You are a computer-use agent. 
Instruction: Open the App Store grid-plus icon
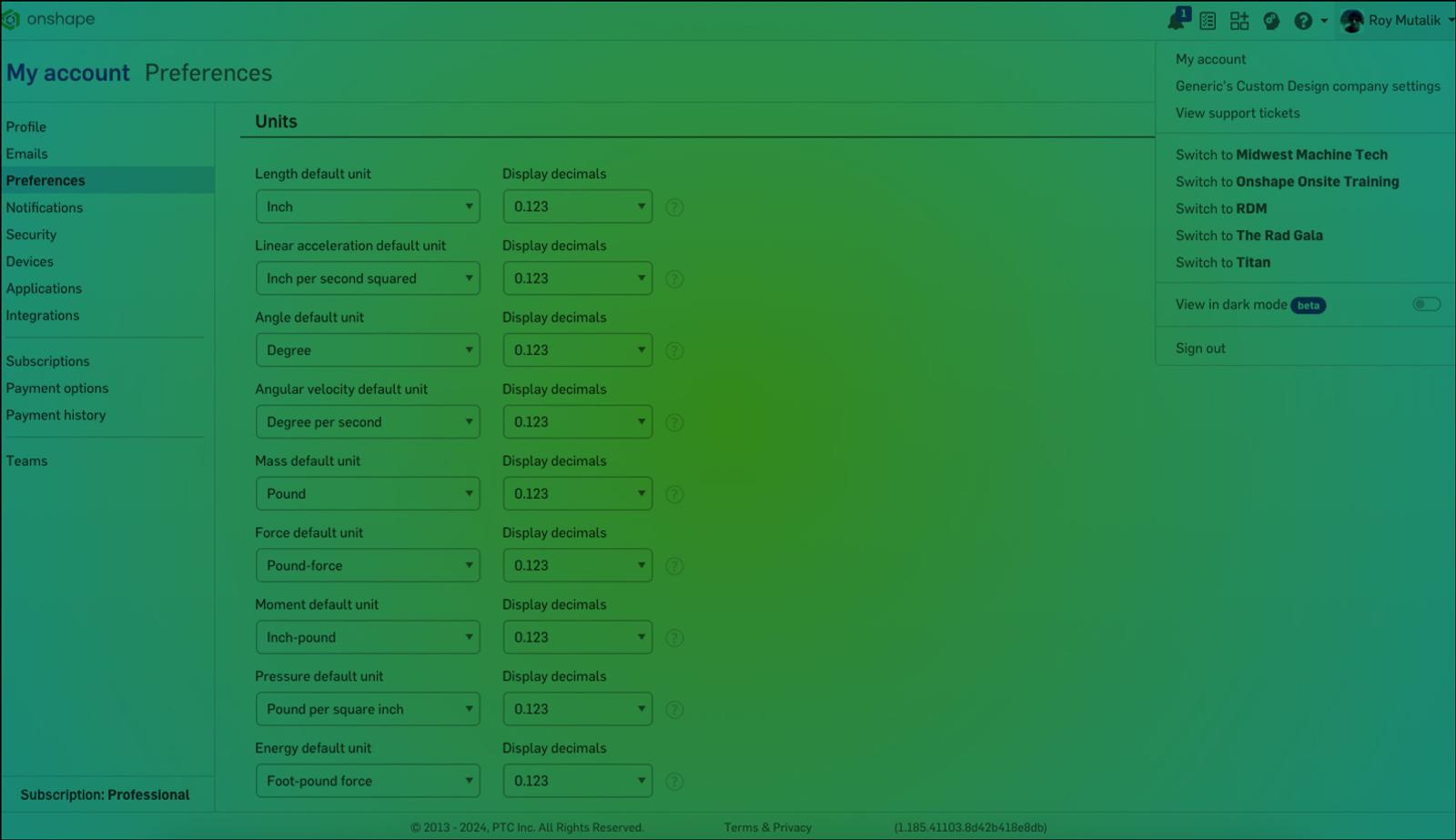point(1239,21)
